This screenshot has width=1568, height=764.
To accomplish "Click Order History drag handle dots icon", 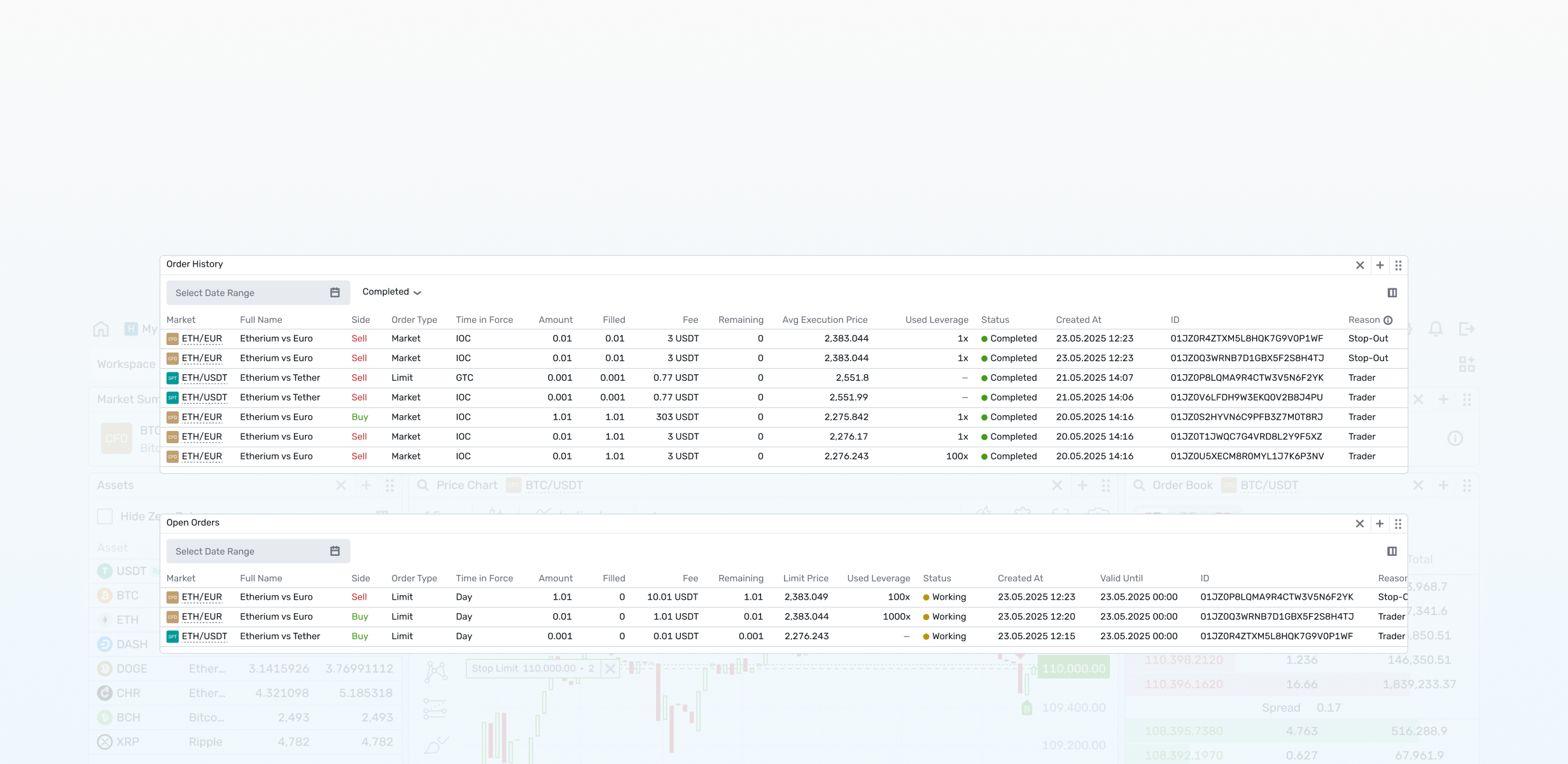I will click(x=1398, y=265).
